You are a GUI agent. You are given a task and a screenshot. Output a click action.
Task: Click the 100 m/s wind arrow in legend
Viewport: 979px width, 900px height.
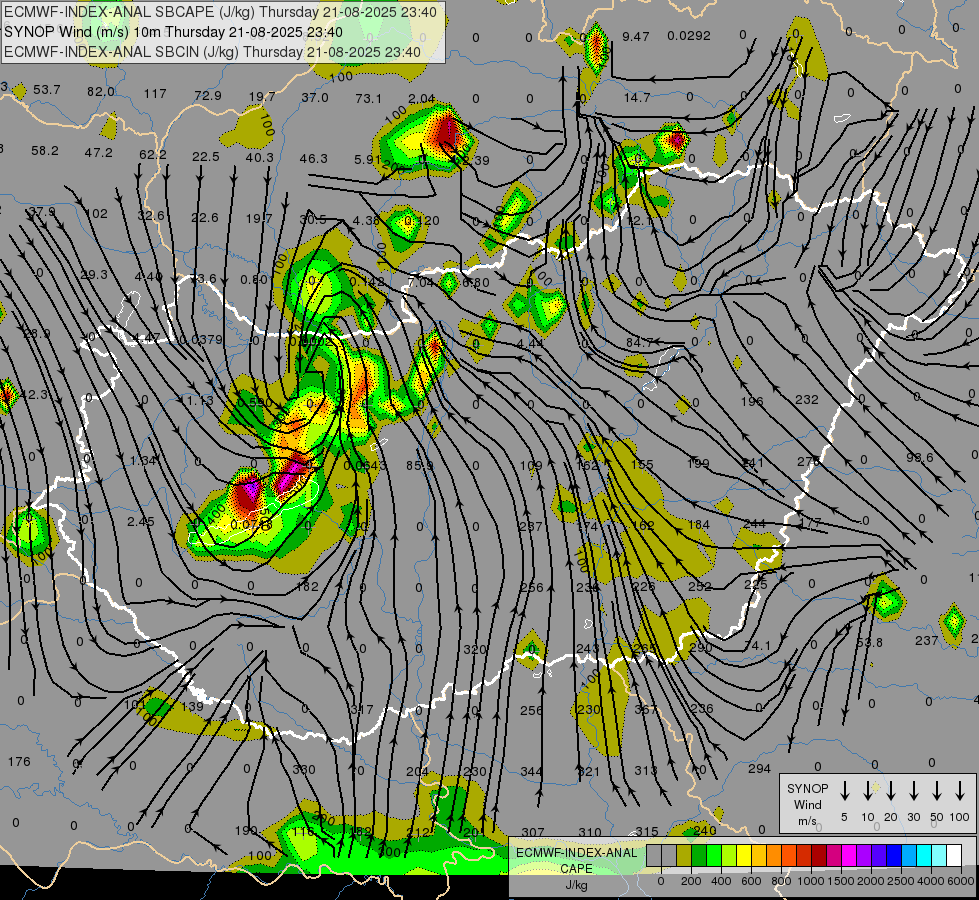tap(960, 790)
